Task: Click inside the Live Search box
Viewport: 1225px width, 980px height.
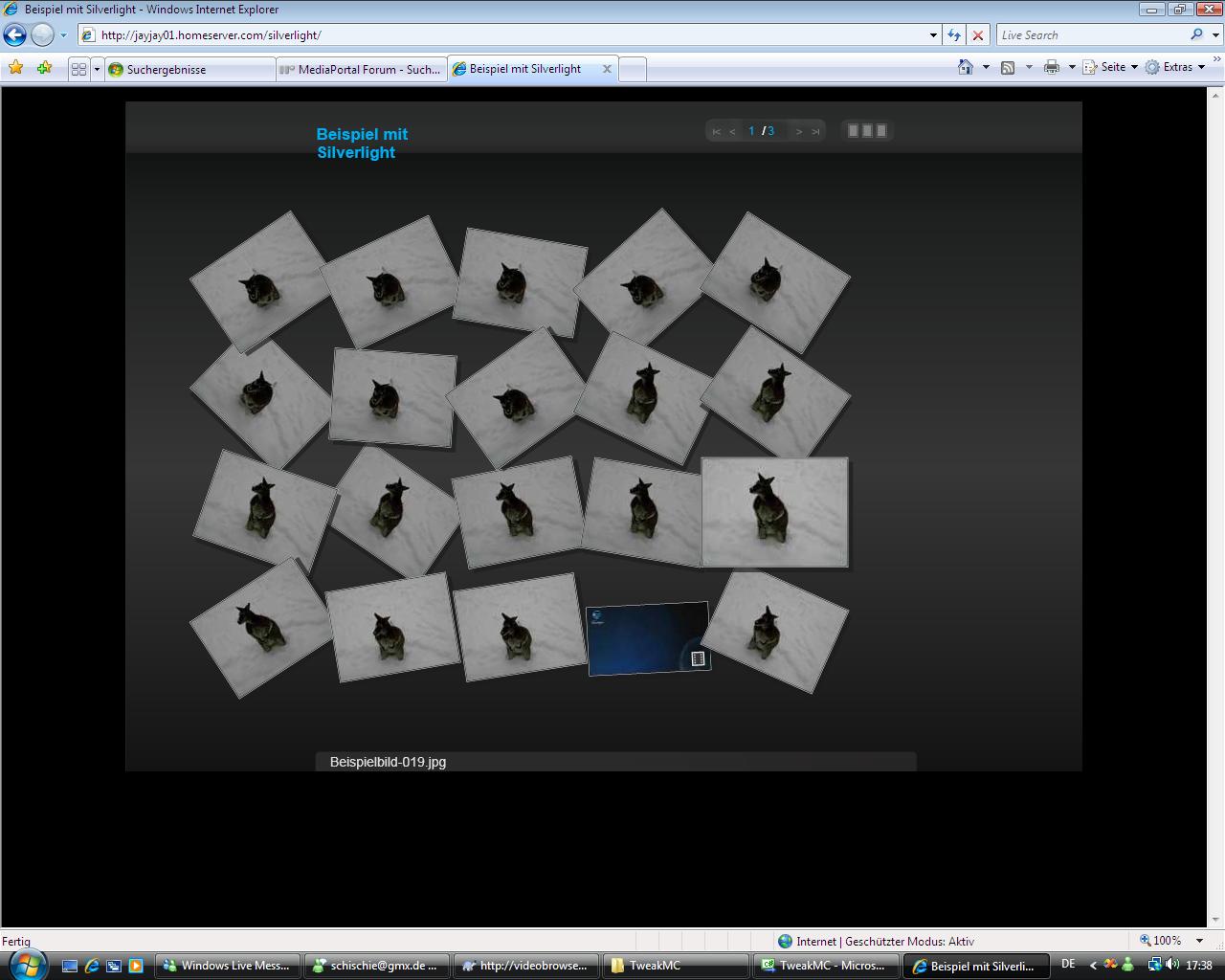Action: click(x=1091, y=35)
